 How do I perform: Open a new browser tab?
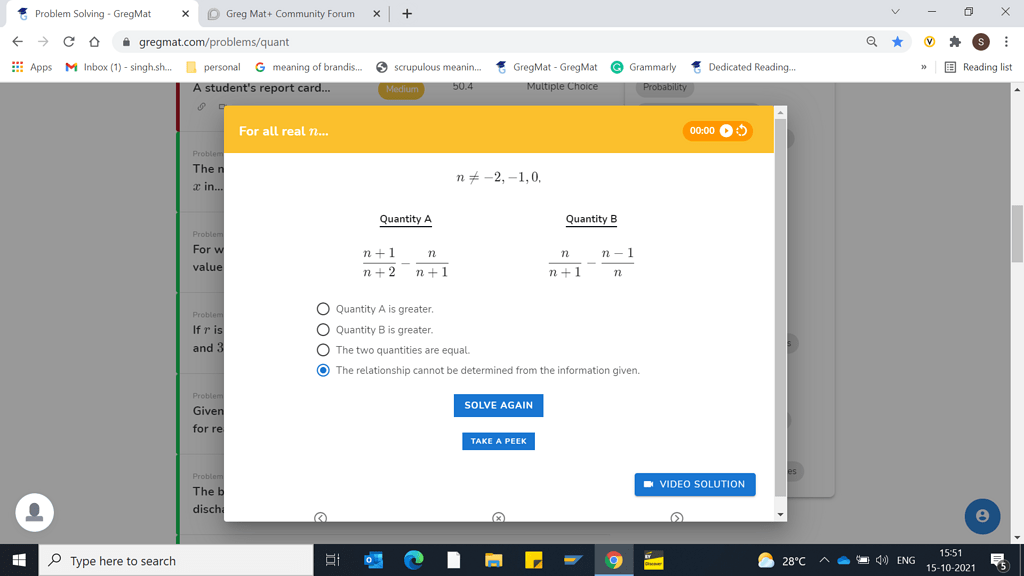pos(407,14)
